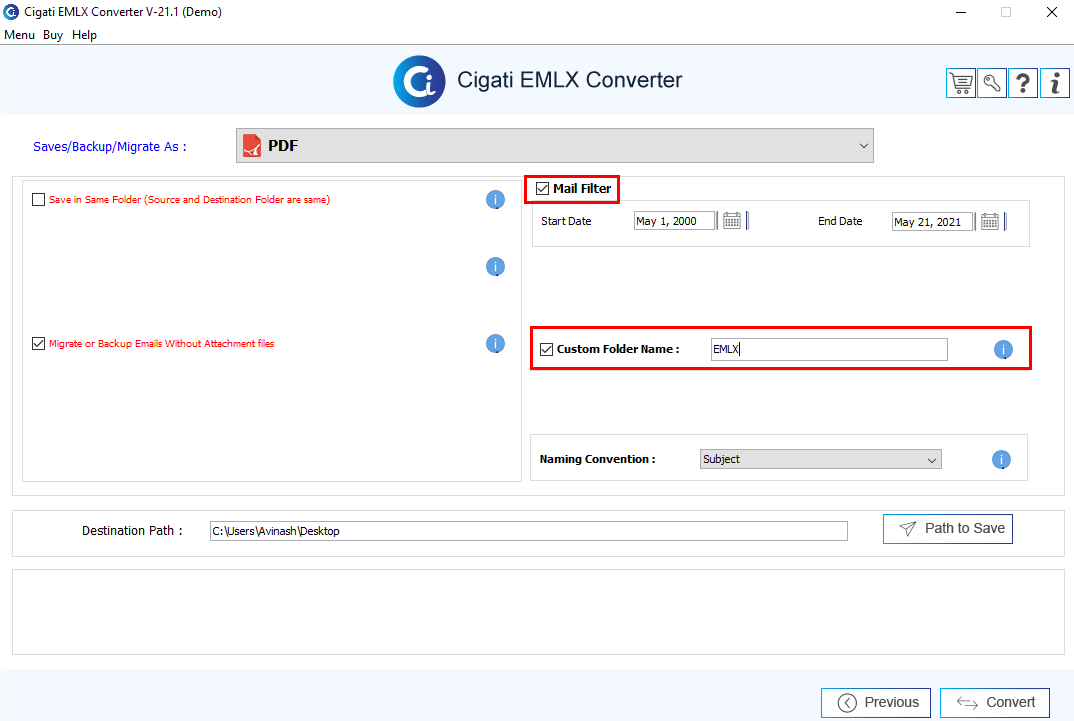Click info icon beside Save in Same Folder
Image resolution: width=1074 pixels, height=721 pixels.
click(x=495, y=199)
